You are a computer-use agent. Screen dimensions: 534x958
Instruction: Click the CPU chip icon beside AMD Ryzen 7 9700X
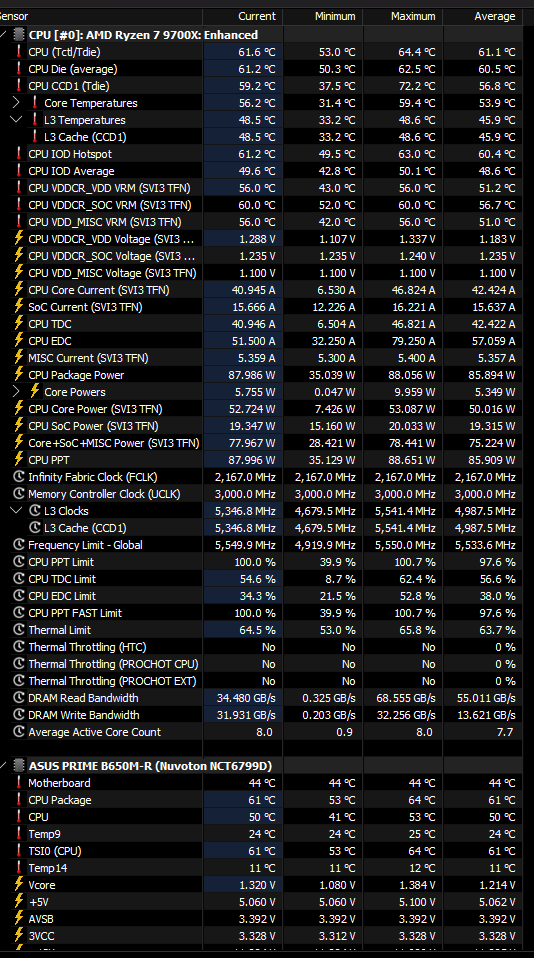point(19,35)
